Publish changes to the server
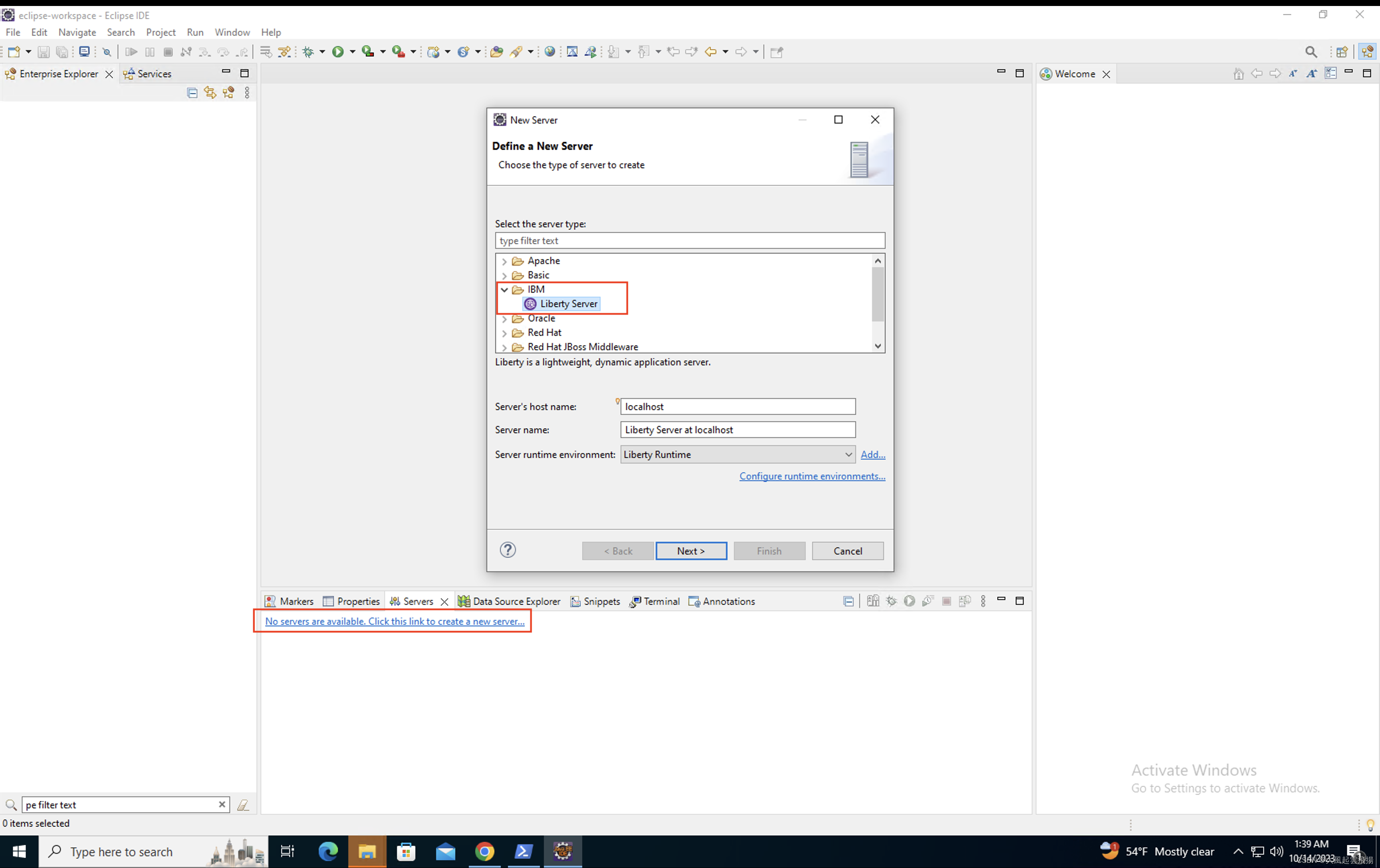This screenshot has width=1380, height=868. tap(965, 601)
